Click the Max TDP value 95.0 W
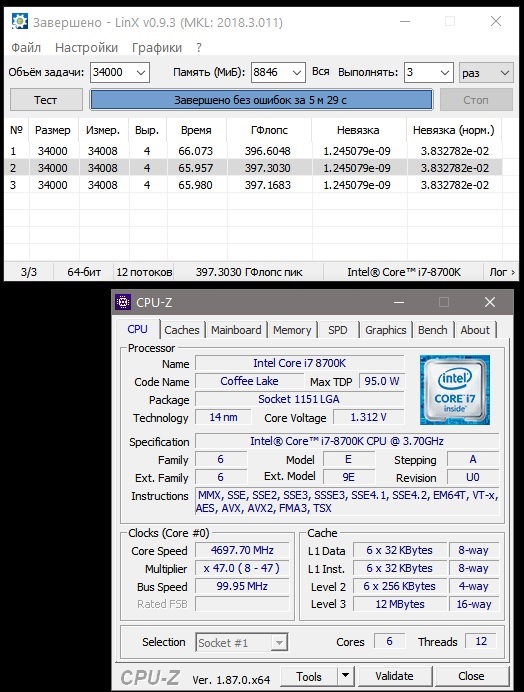524x692 pixels. click(x=382, y=381)
